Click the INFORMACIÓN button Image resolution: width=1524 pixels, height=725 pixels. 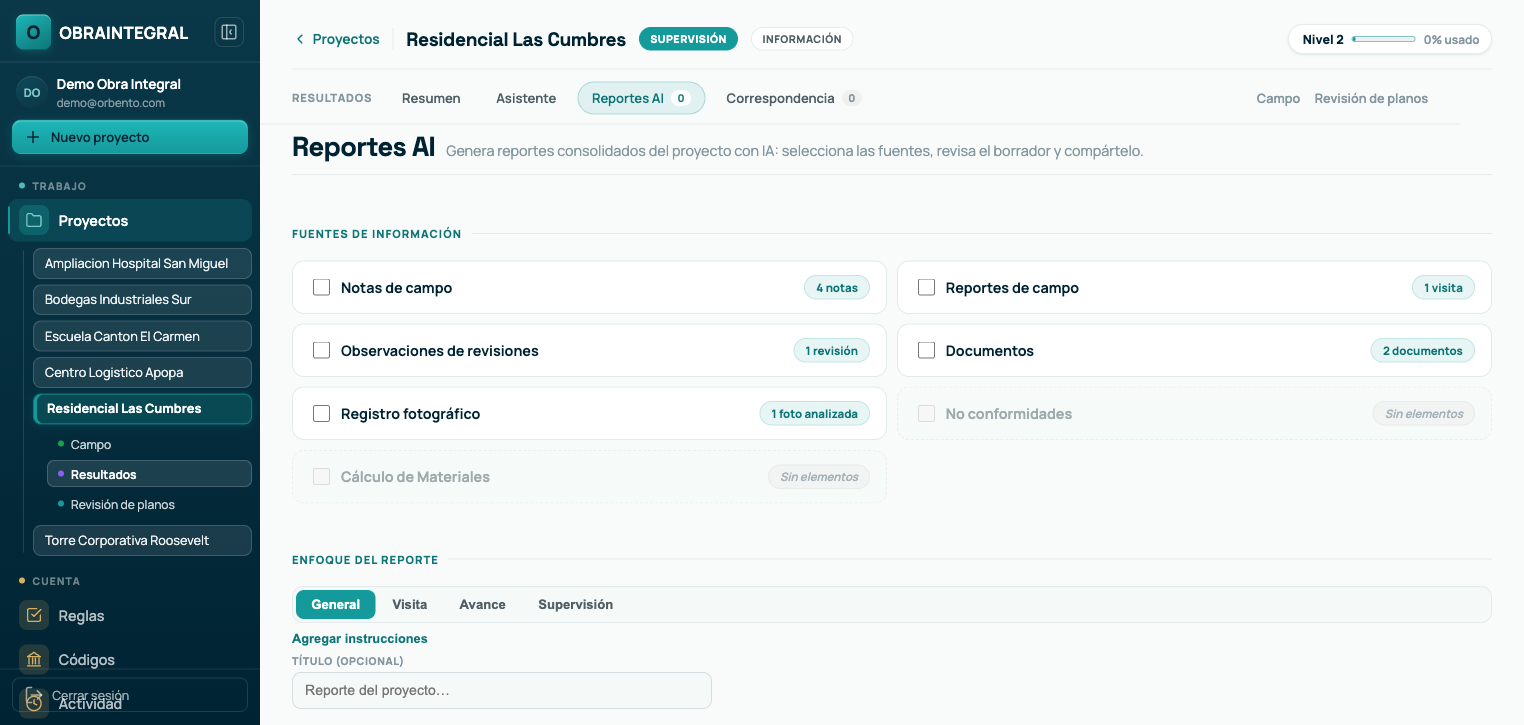point(802,39)
